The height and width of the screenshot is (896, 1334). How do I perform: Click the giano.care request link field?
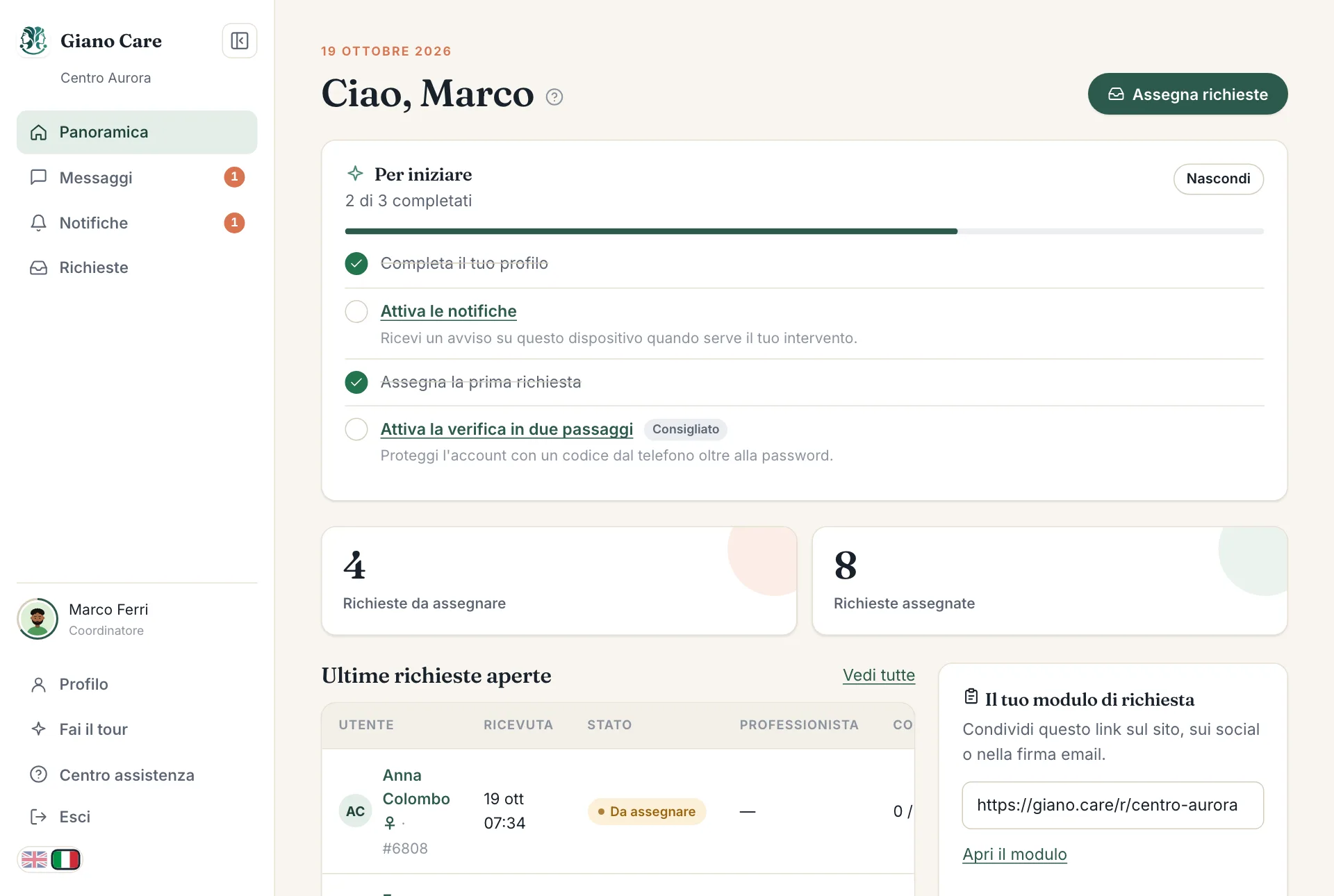tap(1112, 805)
